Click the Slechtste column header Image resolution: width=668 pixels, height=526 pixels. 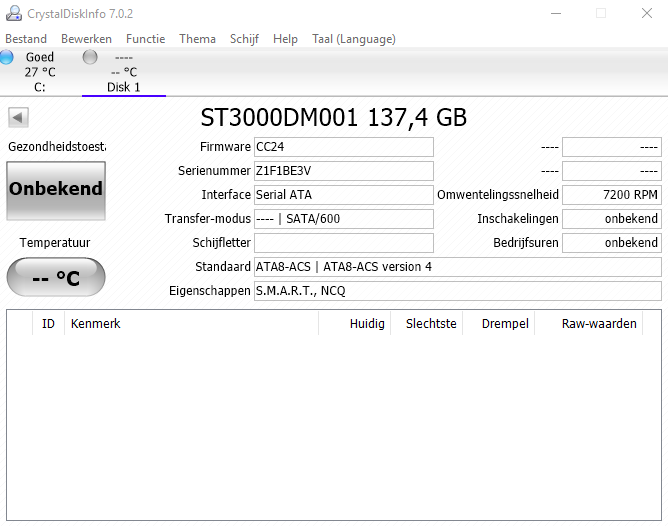click(426, 324)
